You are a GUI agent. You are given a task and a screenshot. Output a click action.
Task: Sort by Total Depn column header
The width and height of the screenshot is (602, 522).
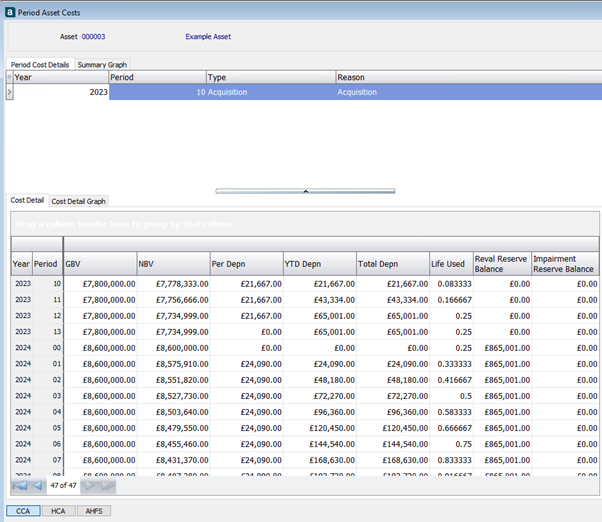[393, 264]
